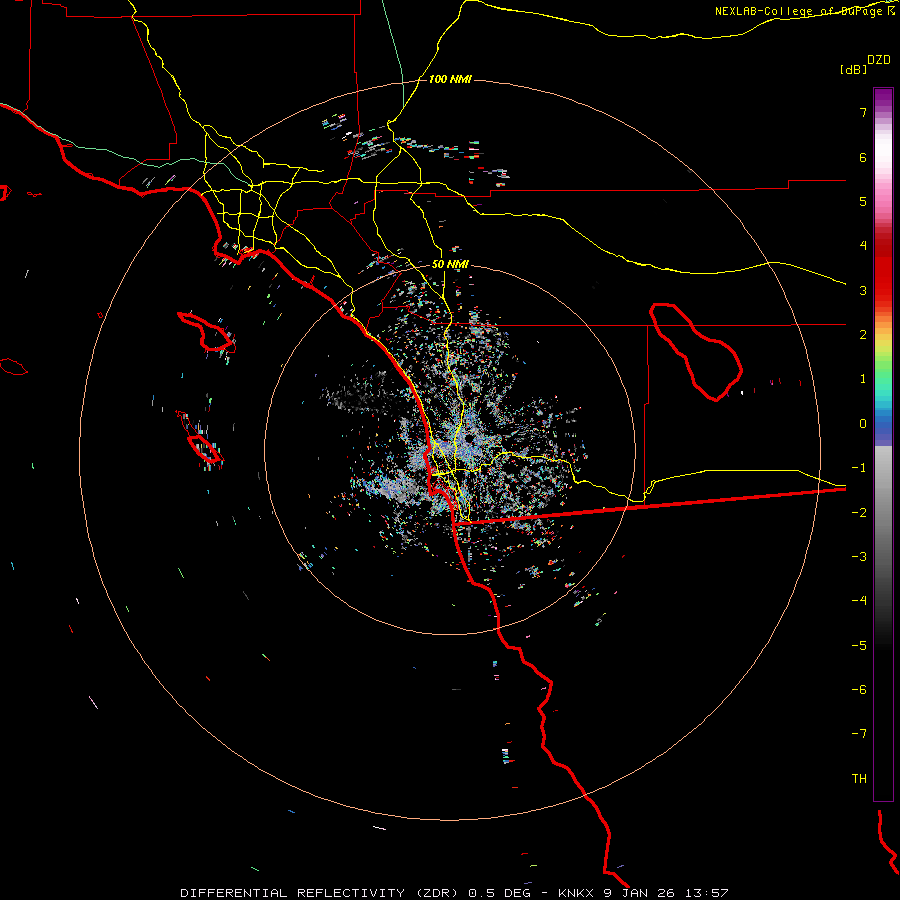Image resolution: width=900 pixels, height=900 pixels.
Task: Click the "0" tick on the color scale
Action: (863, 424)
